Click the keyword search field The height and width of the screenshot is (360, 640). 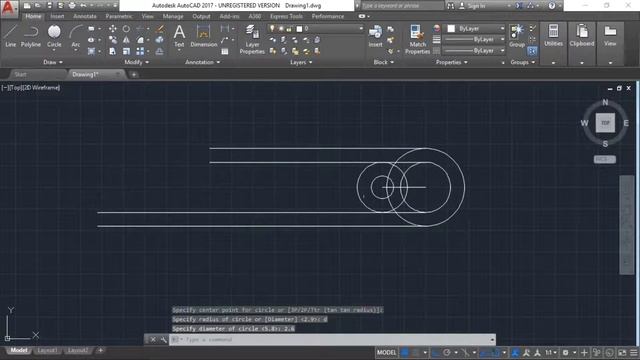click(x=402, y=6)
